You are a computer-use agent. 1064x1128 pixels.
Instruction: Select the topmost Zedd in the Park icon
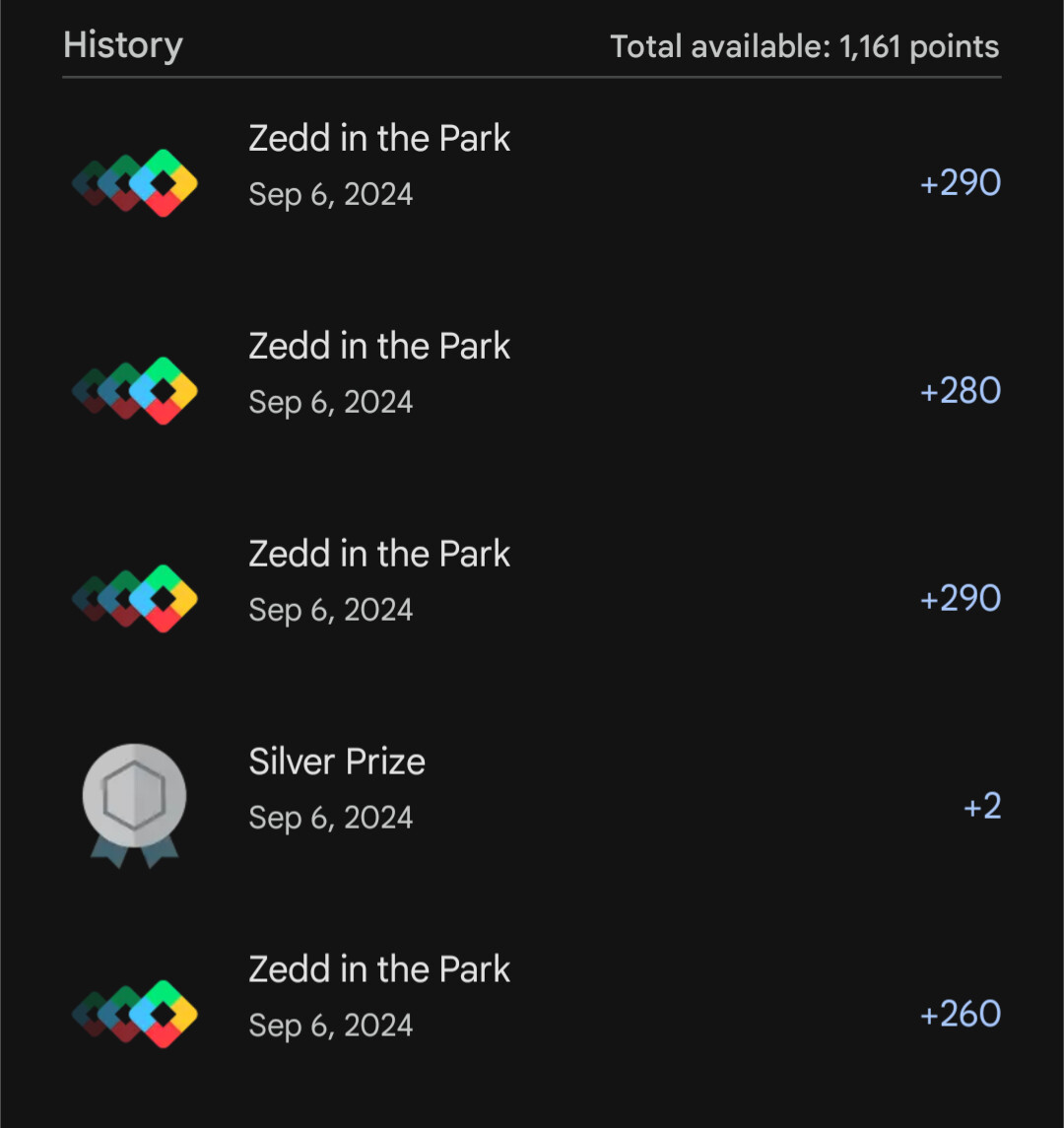(x=135, y=182)
